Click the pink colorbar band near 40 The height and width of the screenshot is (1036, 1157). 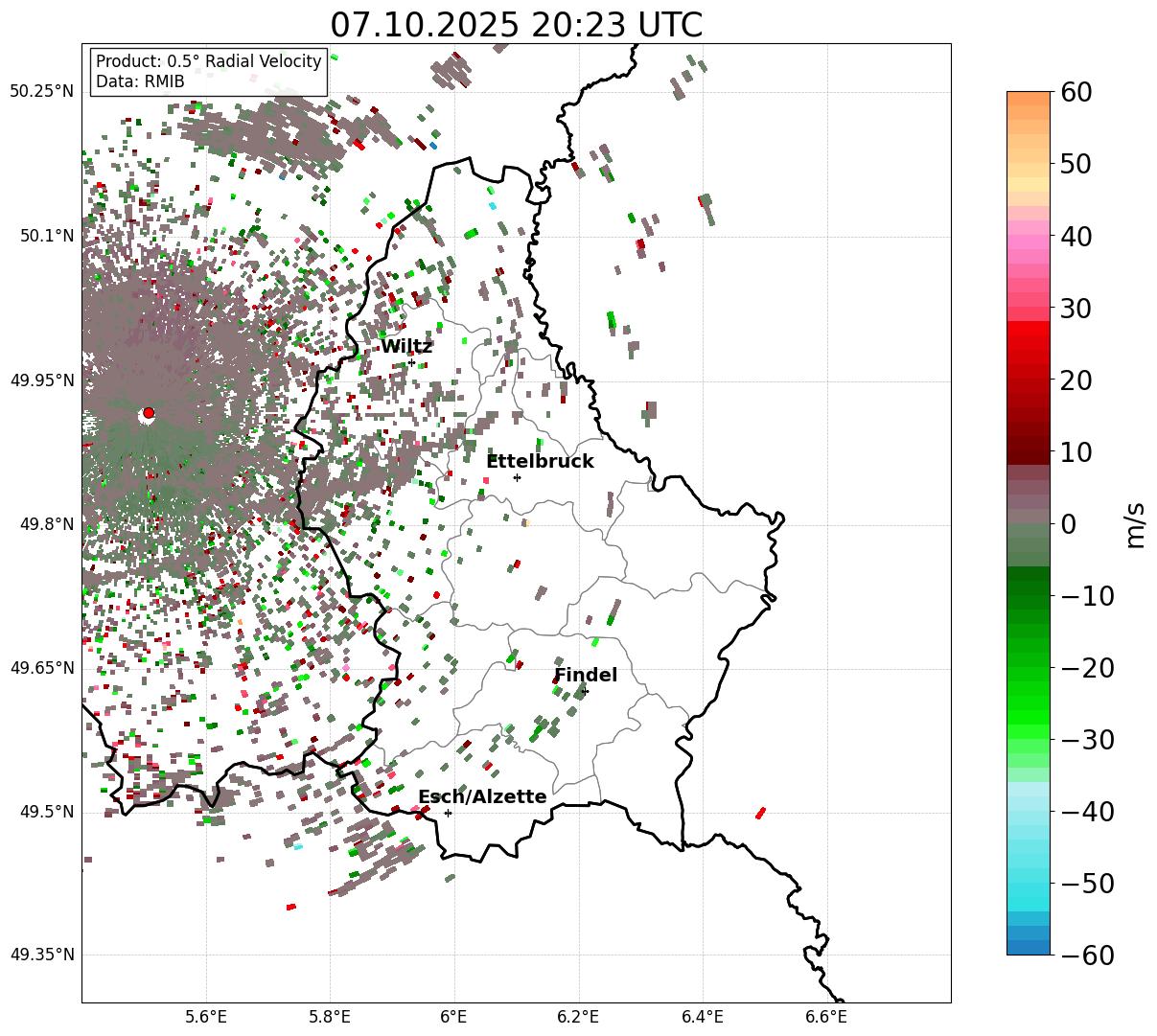pyautogui.click(x=1029, y=242)
